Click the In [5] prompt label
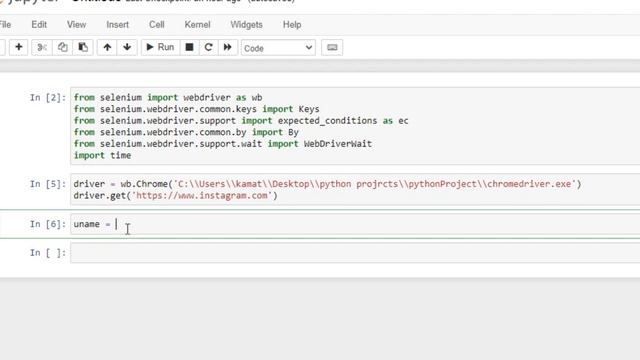This screenshot has width=640, height=360. [x=48, y=184]
